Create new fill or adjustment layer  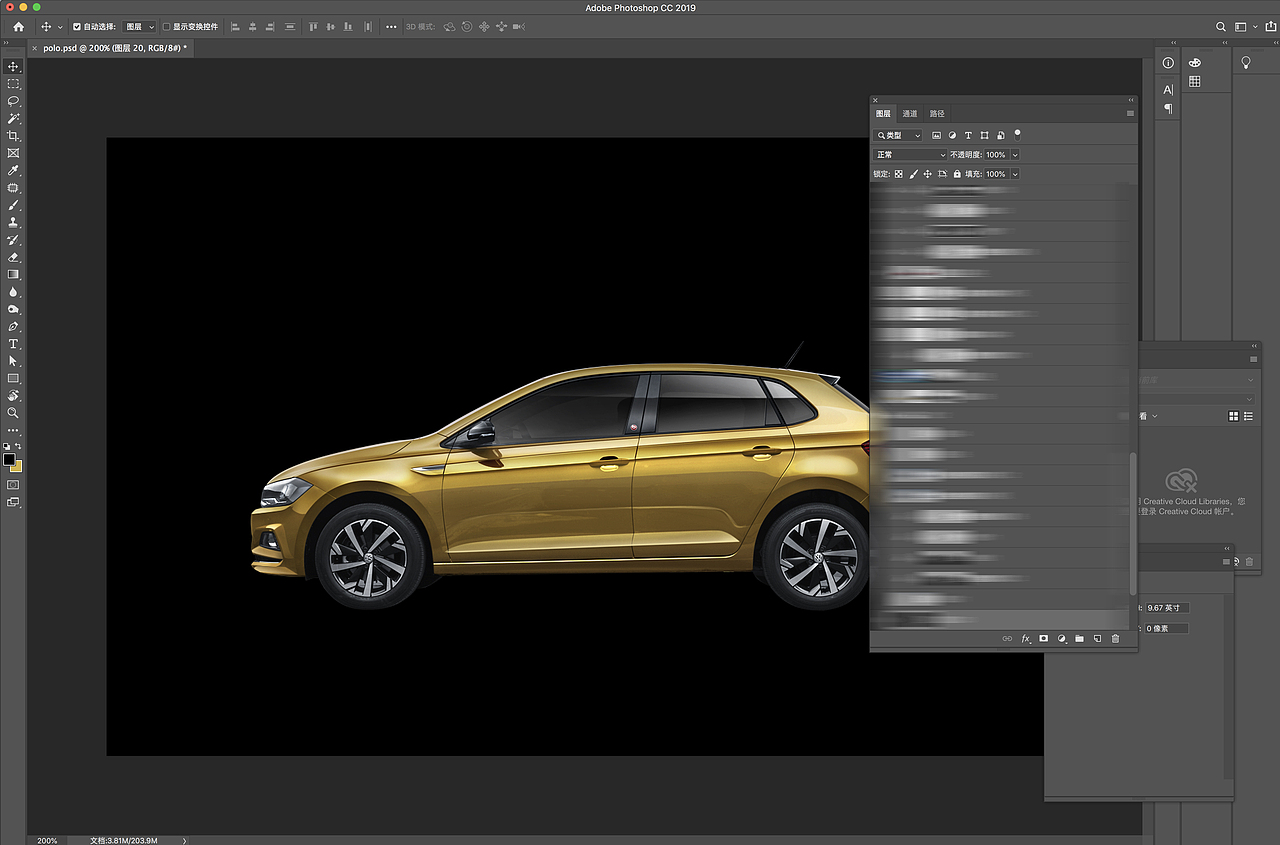[x=1061, y=639]
